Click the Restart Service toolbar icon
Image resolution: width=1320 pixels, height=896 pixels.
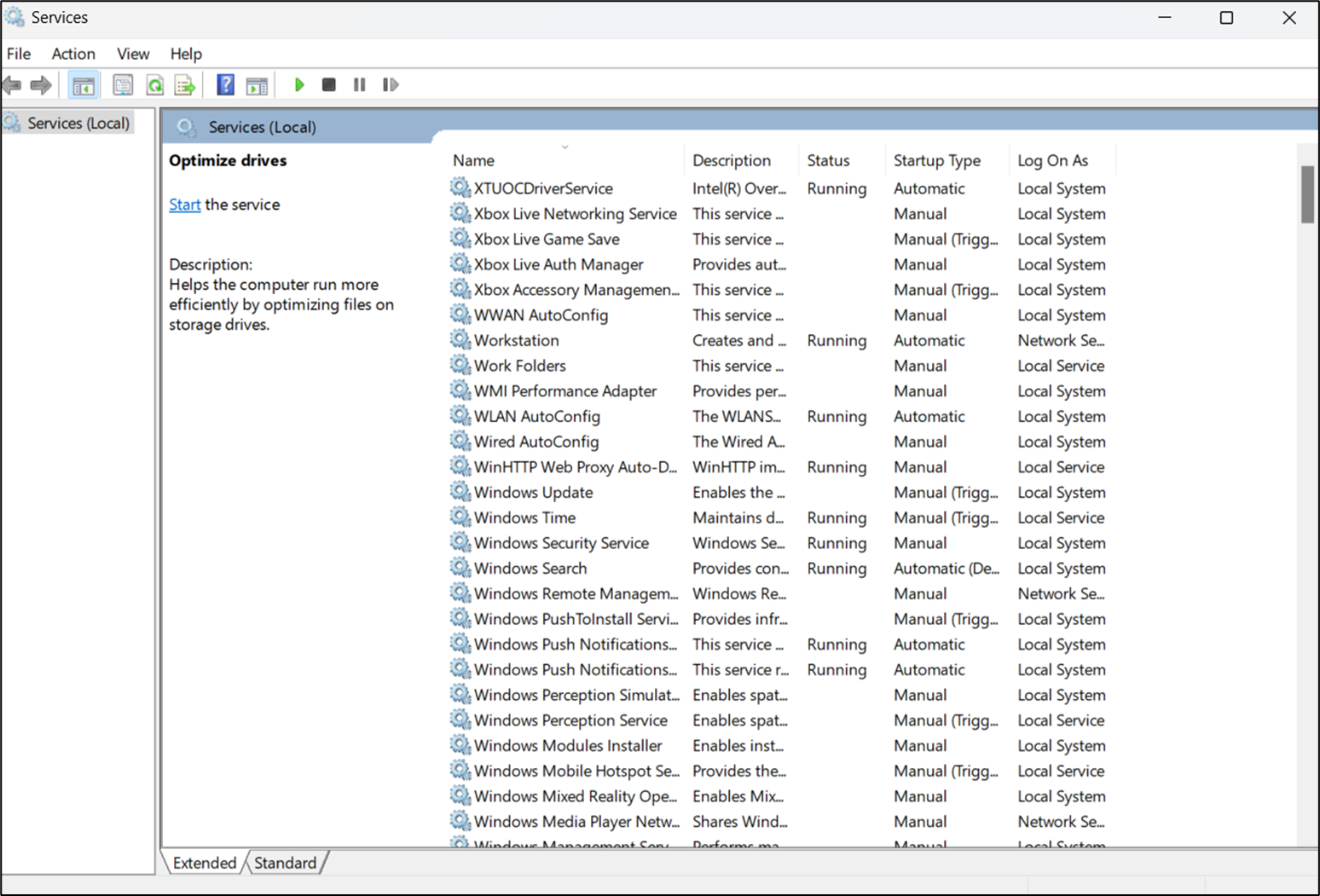pyautogui.click(x=391, y=84)
